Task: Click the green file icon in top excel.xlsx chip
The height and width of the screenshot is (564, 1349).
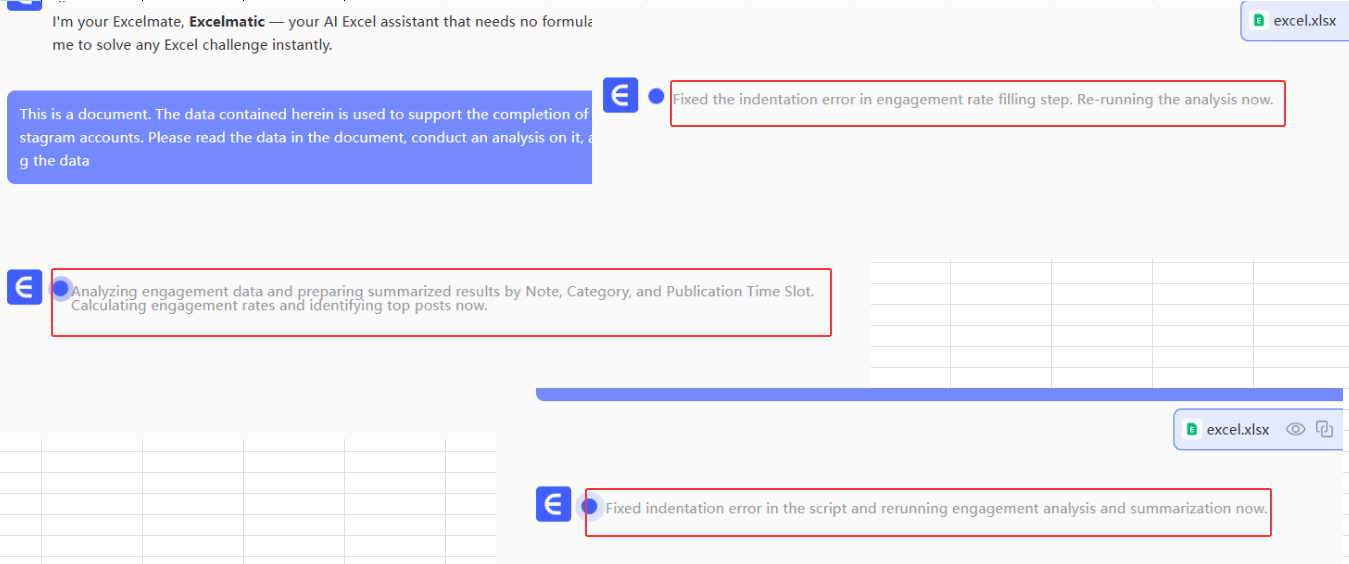Action: coord(1258,20)
